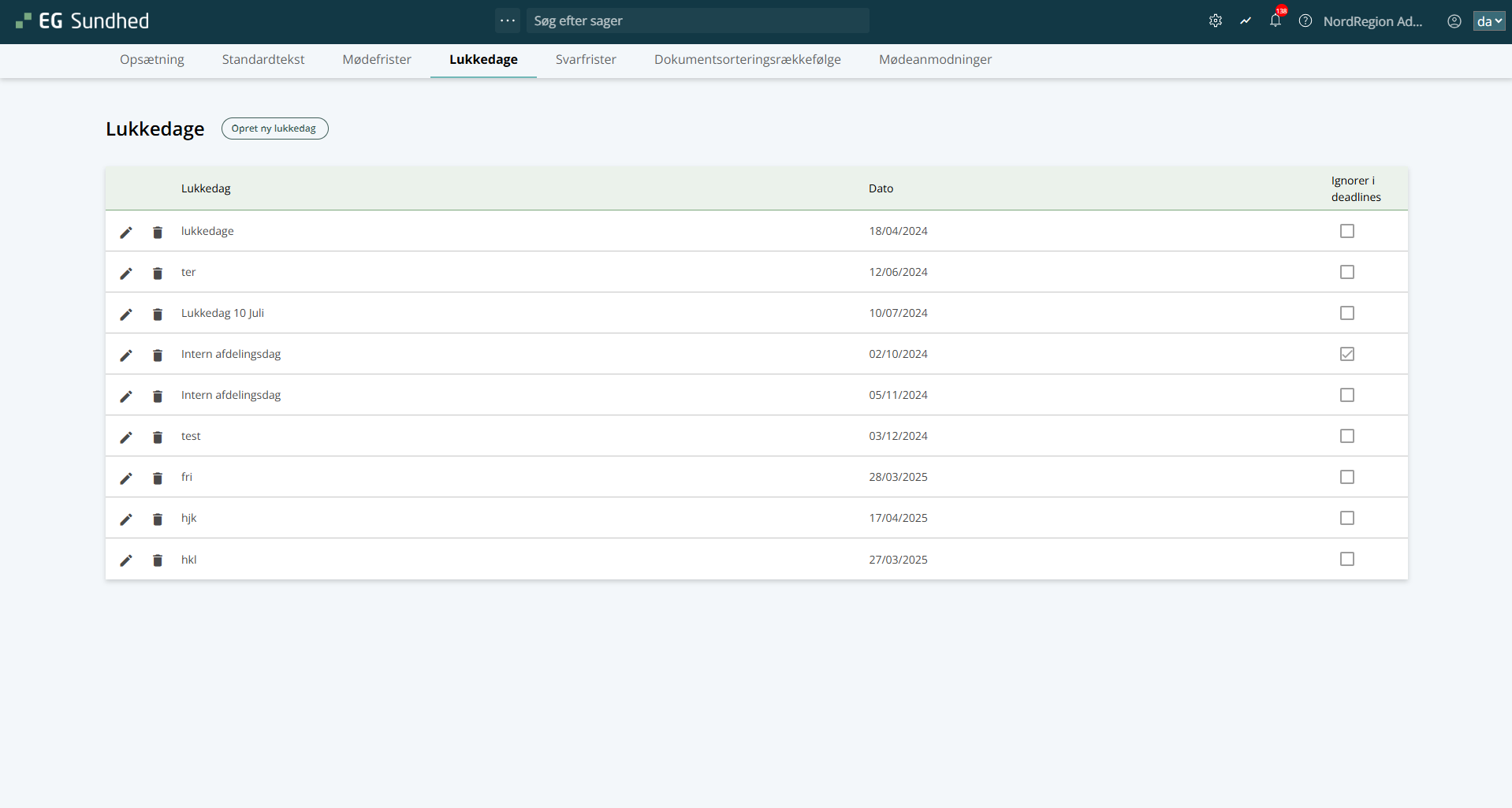Screen dimensions: 1512x808
Task: Edit the 'lukkedage' row with pencil icon
Action: tap(126, 232)
